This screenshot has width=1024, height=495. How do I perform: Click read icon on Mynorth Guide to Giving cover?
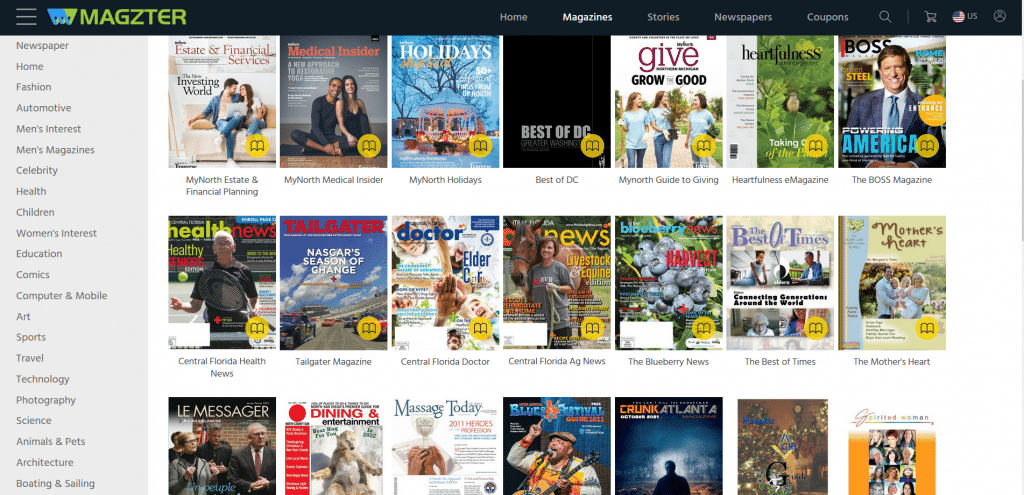pos(704,146)
